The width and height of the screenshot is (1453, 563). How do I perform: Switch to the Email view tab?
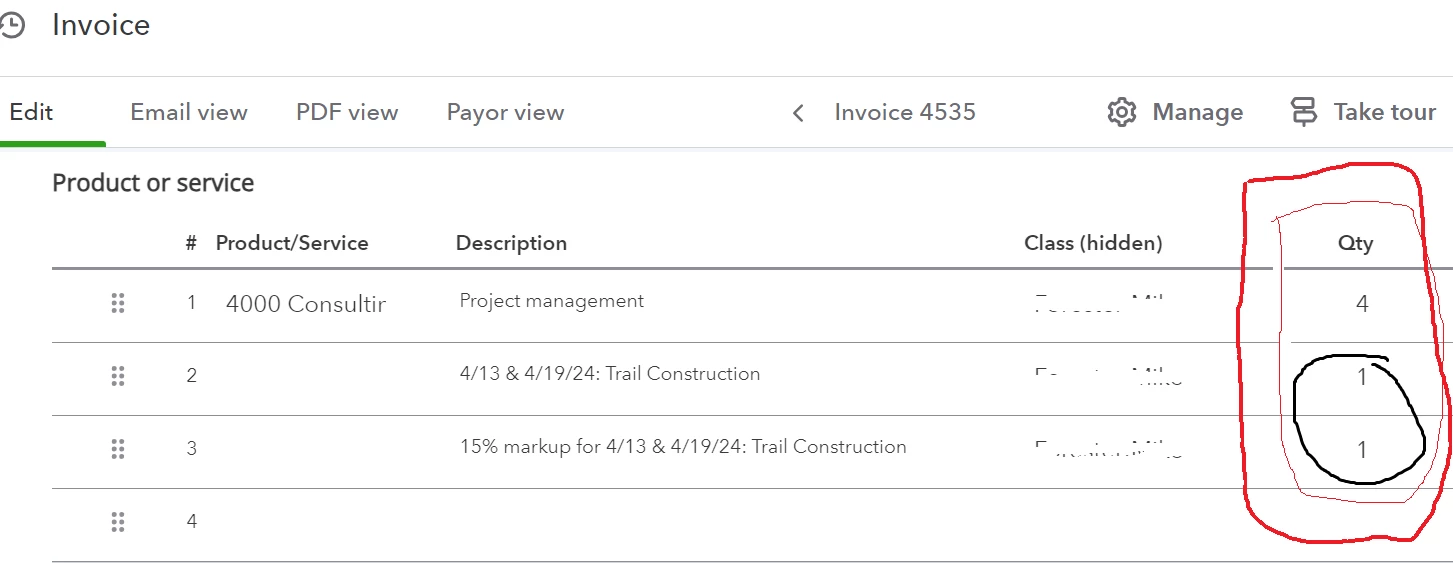tap(189, 112)
